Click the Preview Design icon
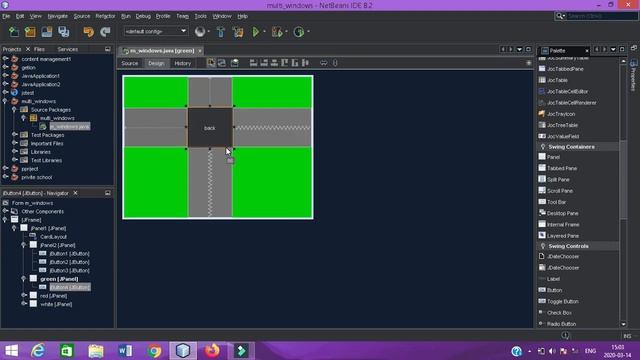This screenshot has width=640, height=360. tap(235, 63)
